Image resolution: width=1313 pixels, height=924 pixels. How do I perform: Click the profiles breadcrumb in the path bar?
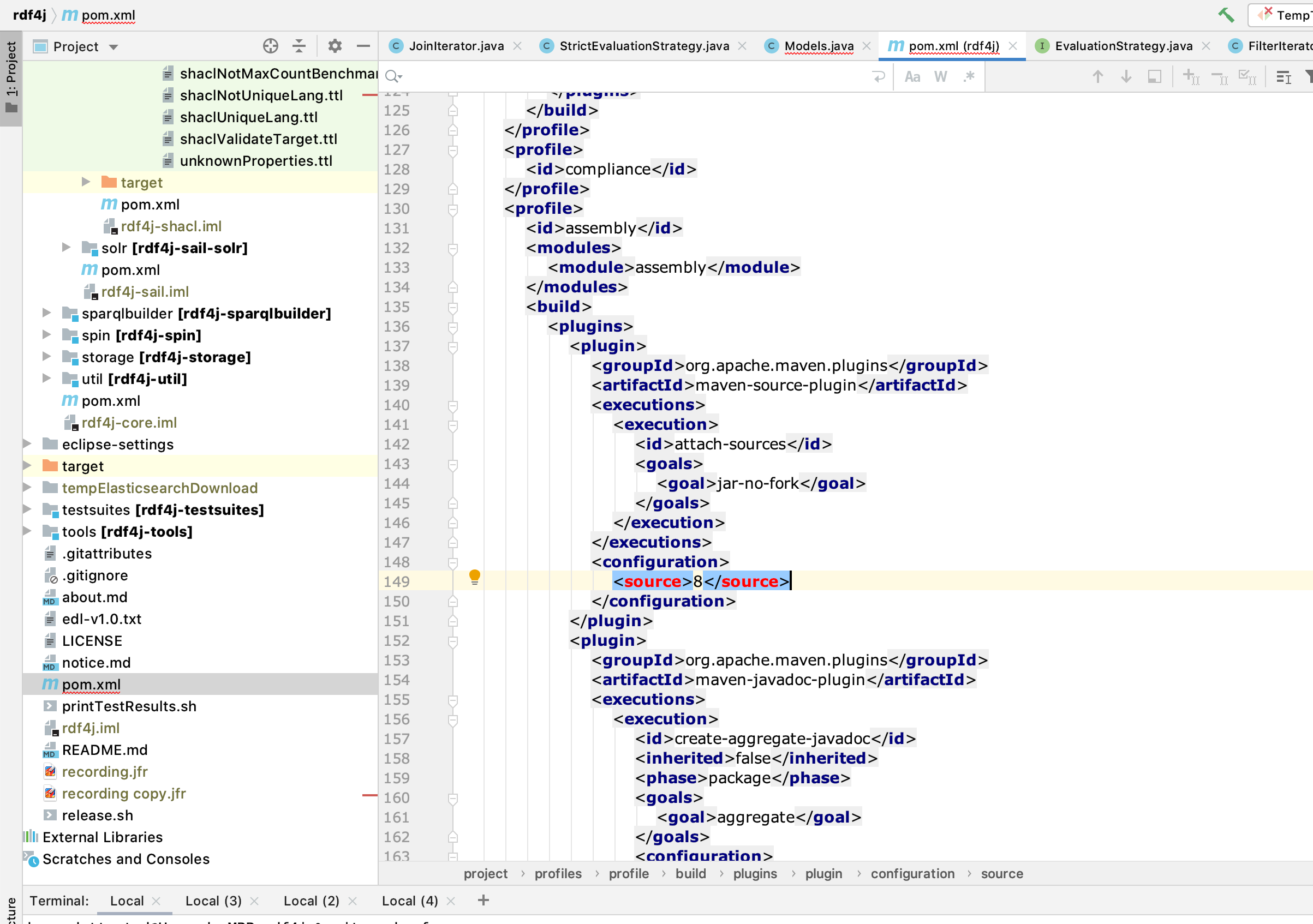[x=558, y=873]
